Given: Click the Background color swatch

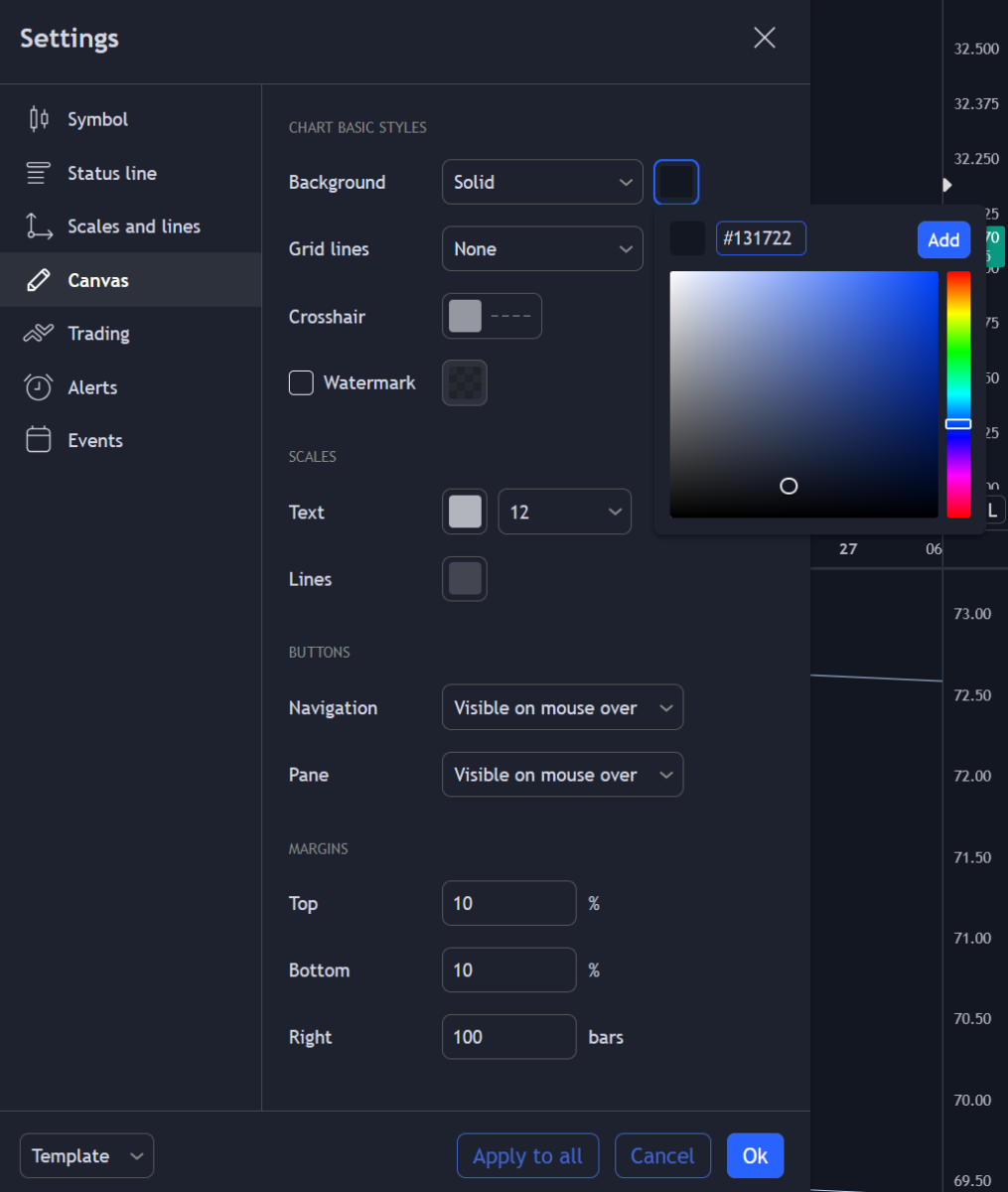Looking at the screenshot, I should click(x=676, y=182).
